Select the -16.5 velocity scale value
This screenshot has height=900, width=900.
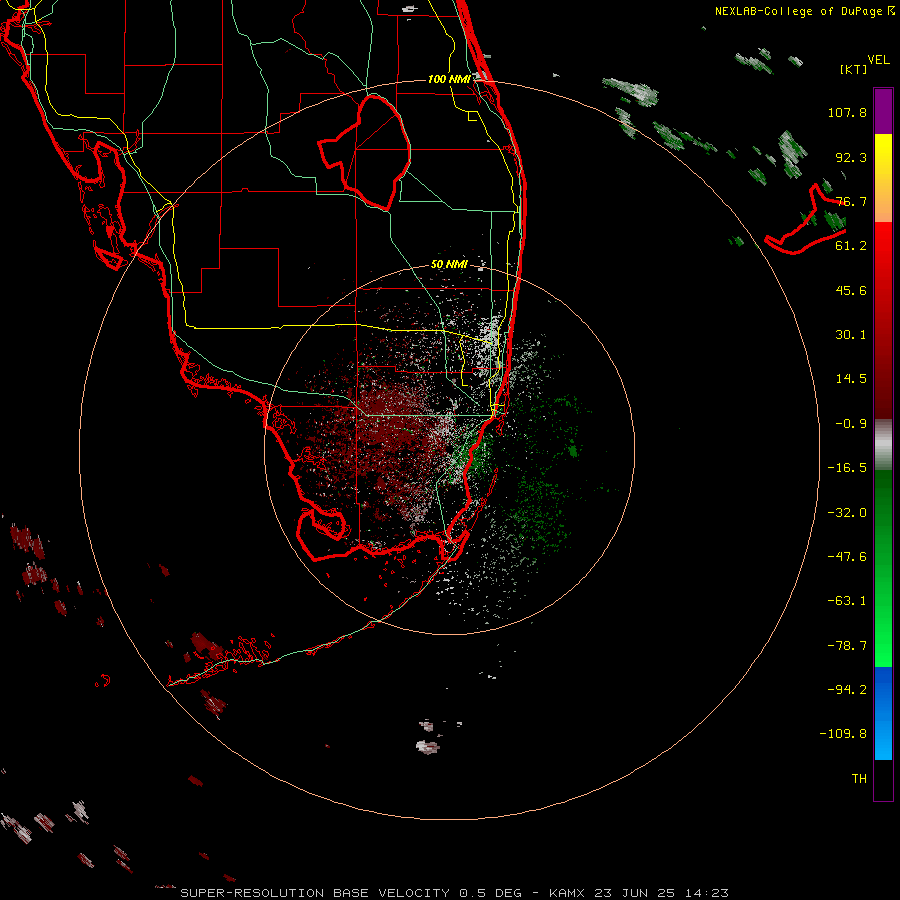pos(847,468)
